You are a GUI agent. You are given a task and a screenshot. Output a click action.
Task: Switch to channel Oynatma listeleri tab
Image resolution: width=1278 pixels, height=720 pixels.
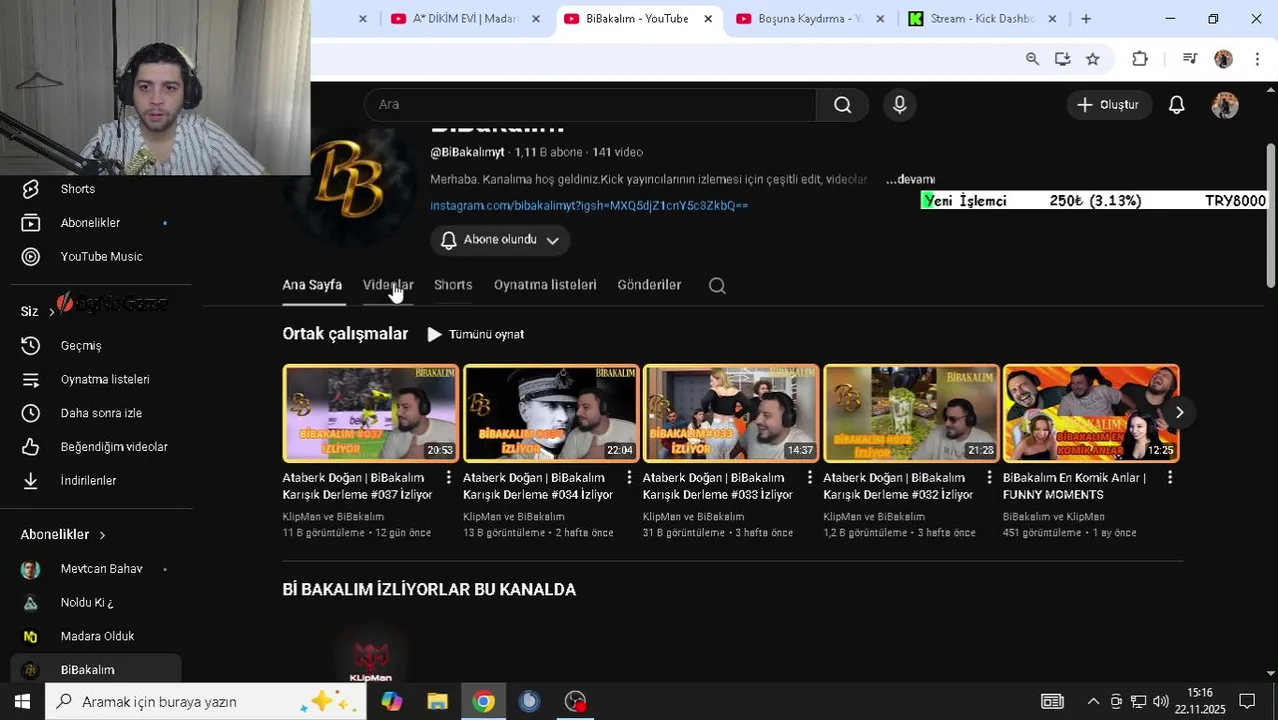[545, 285]
